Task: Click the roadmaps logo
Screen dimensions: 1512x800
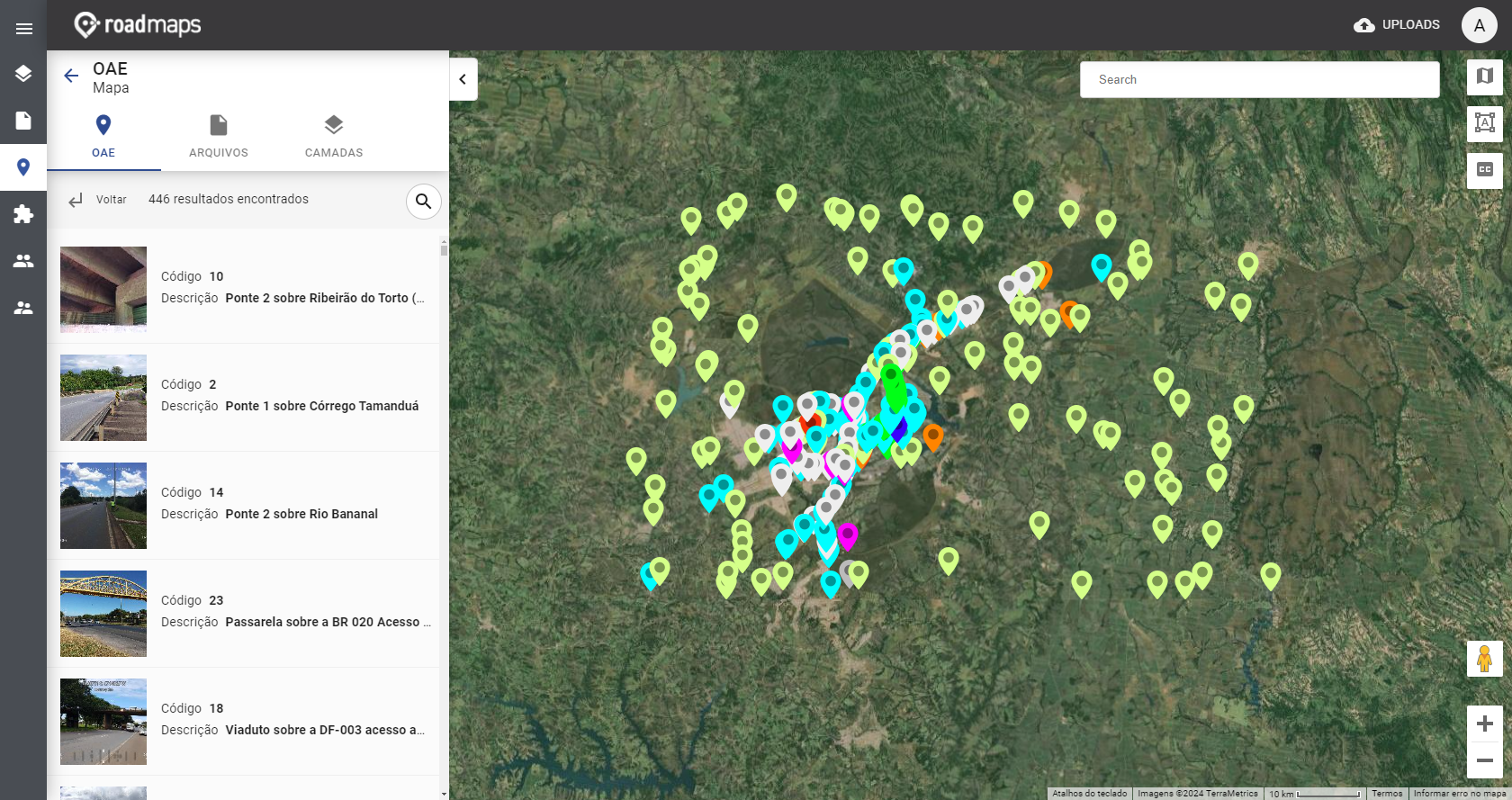Action: [x=138, y=25]
